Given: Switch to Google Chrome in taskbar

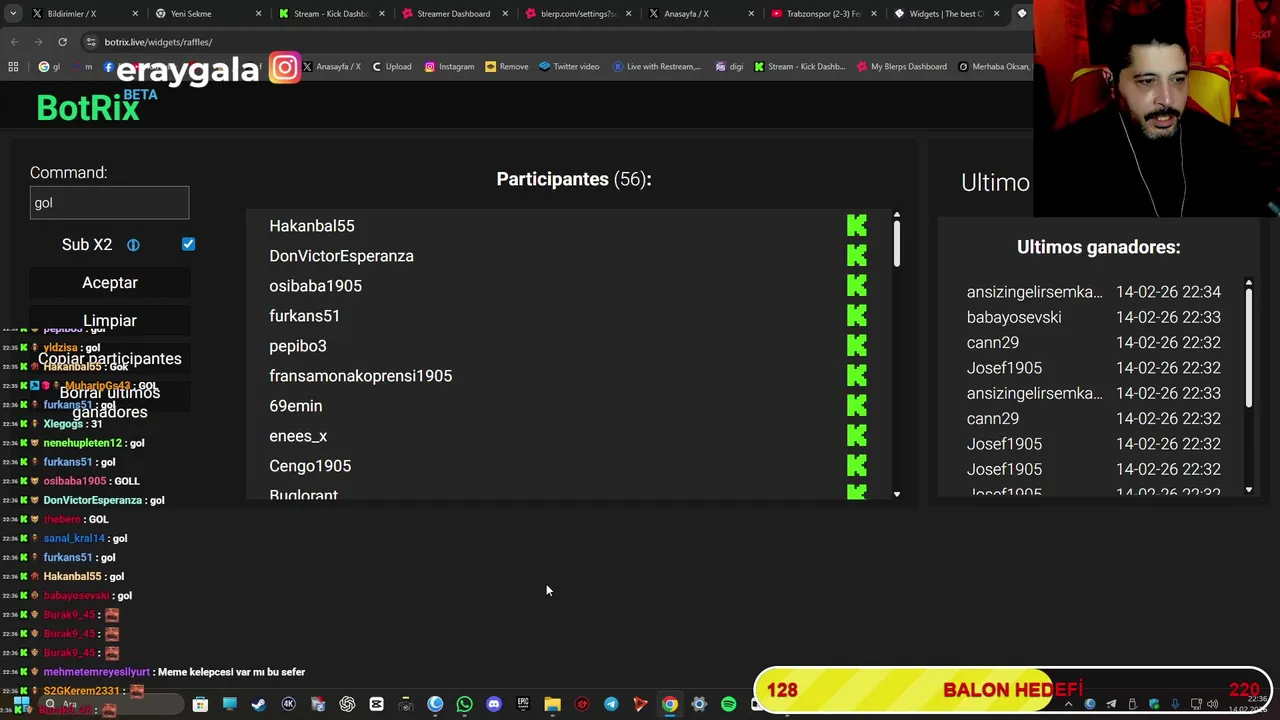Looking at the screenshot, I should coord(670,704).
